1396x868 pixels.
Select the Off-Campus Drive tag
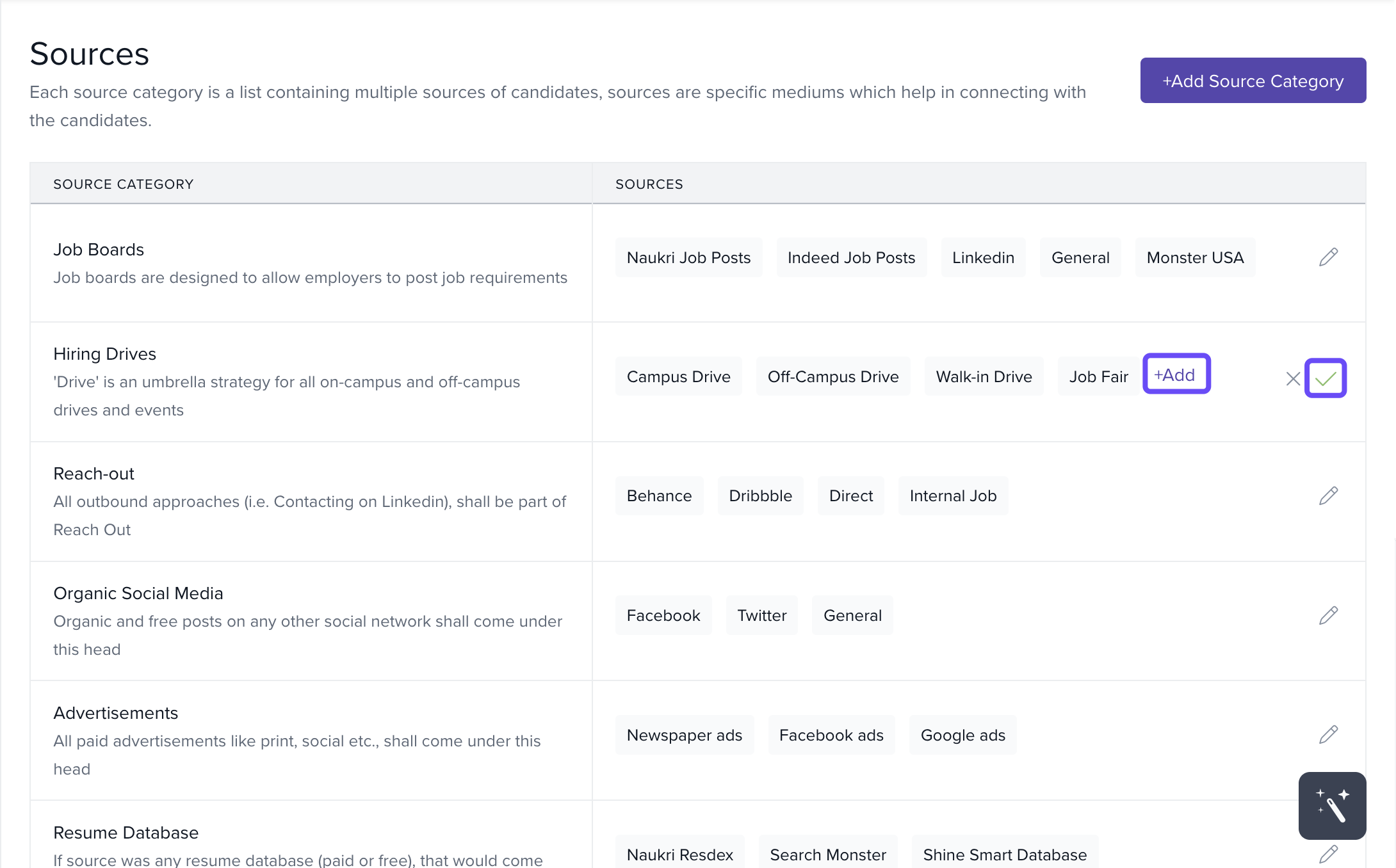(x=832, y=377)
